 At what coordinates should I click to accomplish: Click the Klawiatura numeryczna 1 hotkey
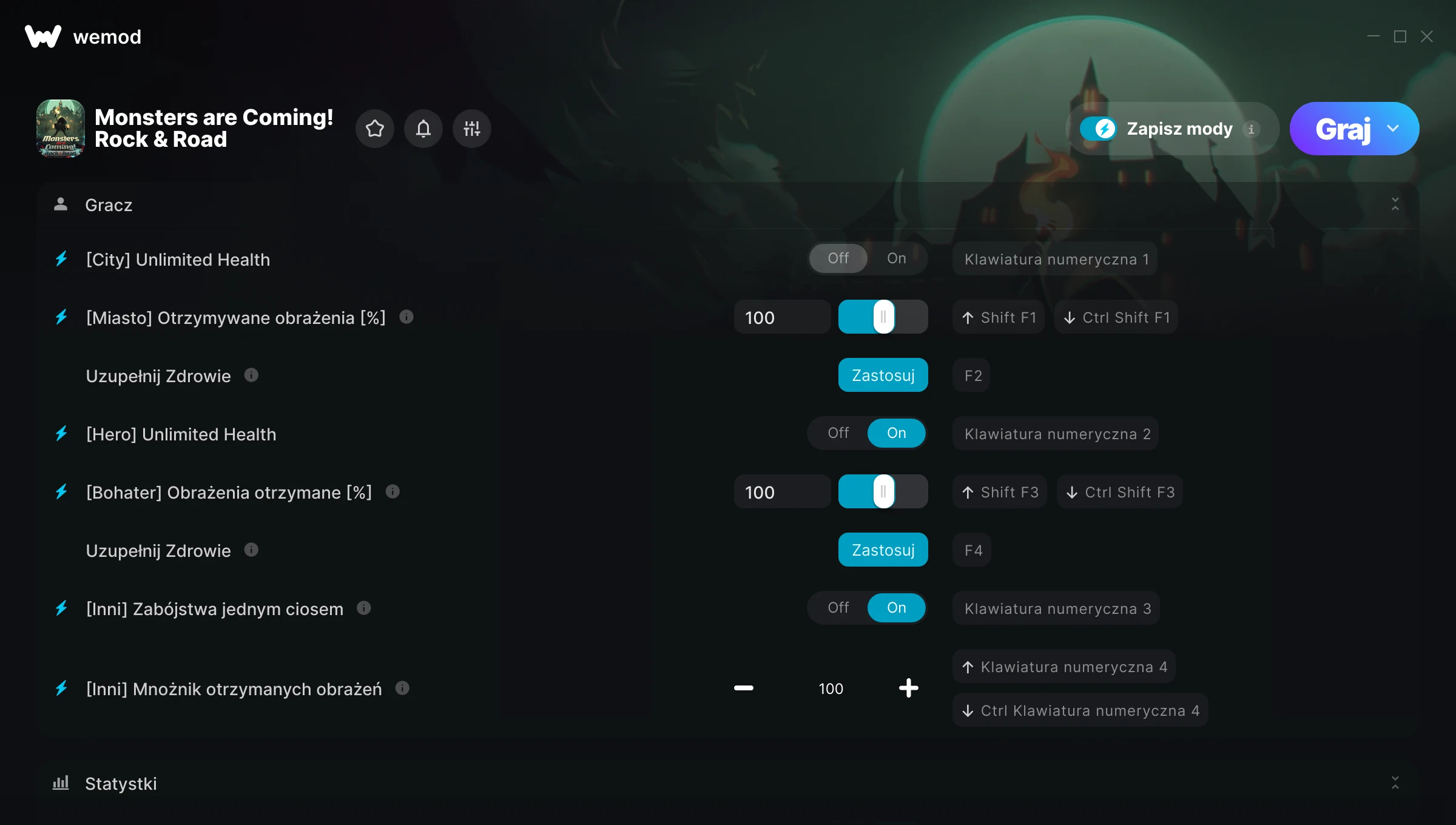(1055, 259)
